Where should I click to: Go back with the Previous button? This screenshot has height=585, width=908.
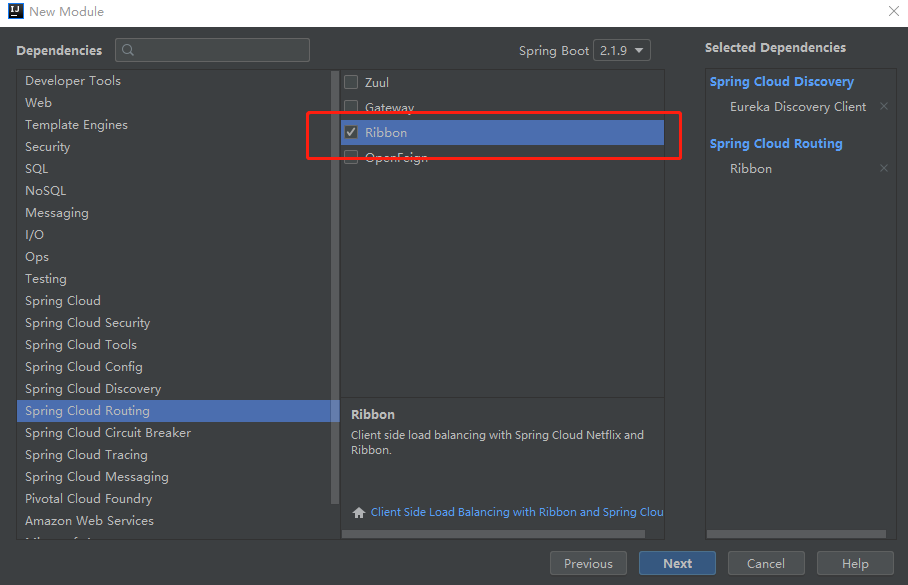click(x=588, y=563)
